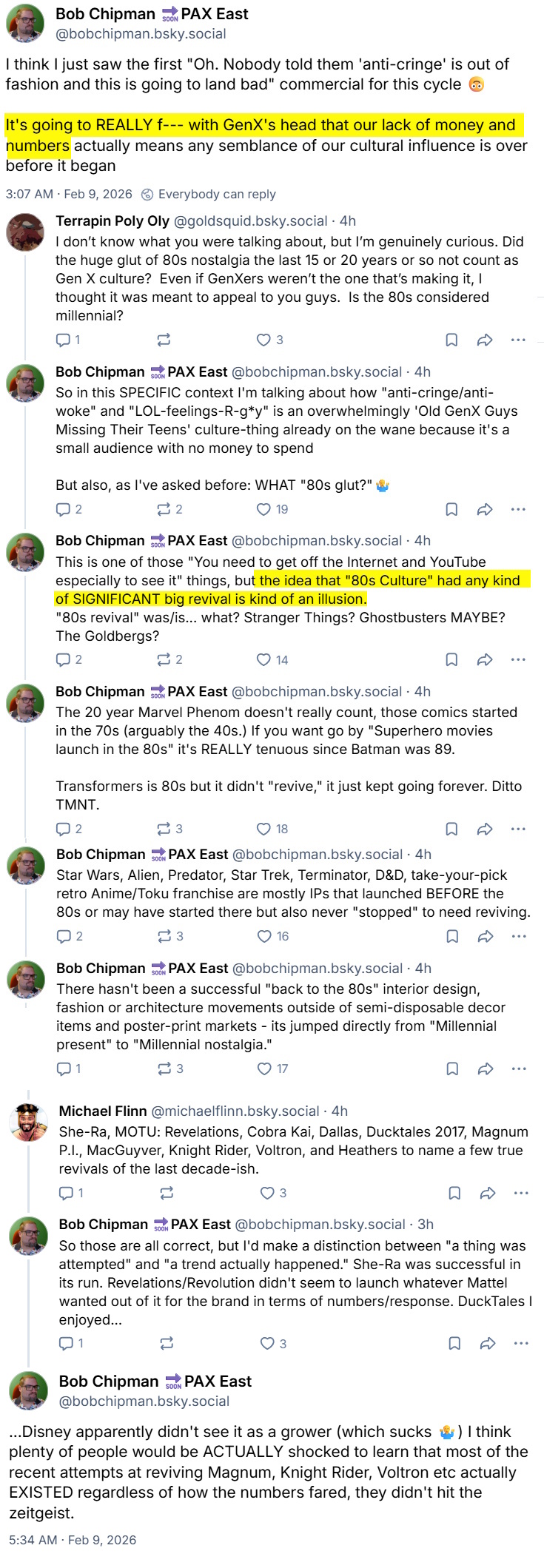Open more options on Michael Flinn's post
Viewport: 544px width, 1568px height.
521,1193
